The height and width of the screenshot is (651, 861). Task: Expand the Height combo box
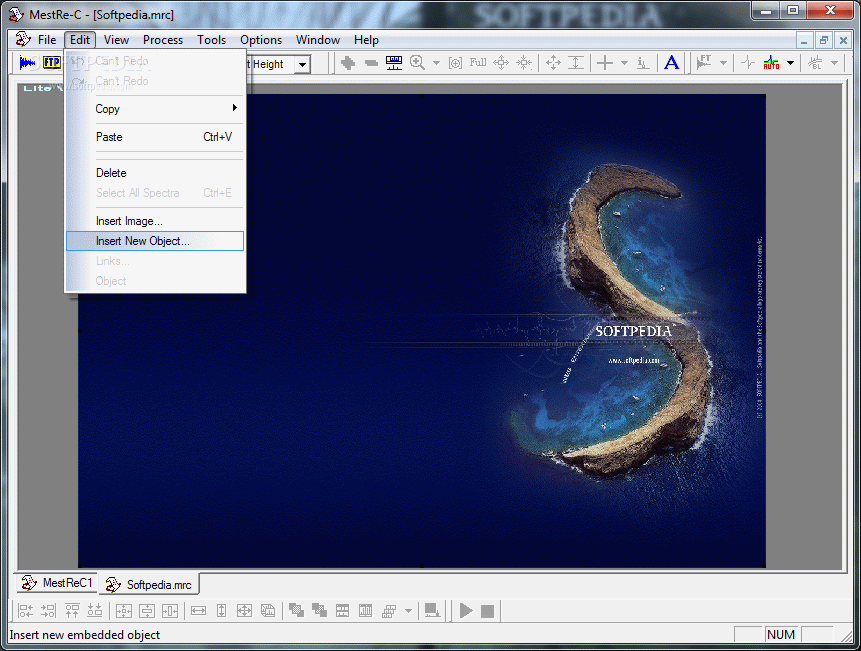click(302, 65)
